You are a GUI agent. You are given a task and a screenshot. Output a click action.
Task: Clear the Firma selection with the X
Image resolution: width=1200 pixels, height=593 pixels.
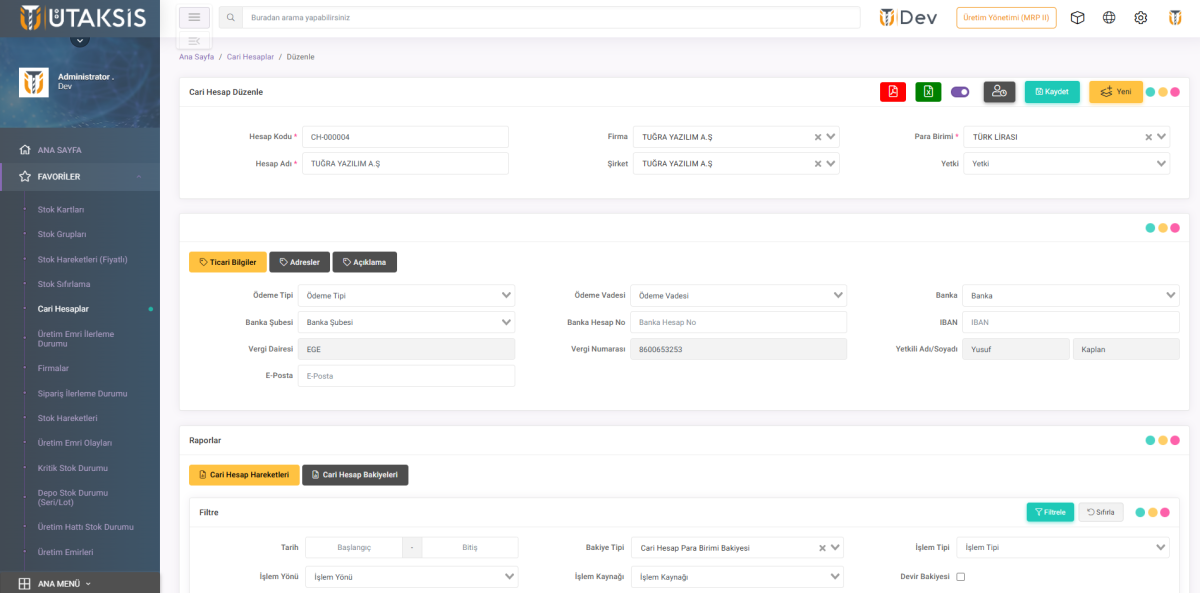point(817,137)
